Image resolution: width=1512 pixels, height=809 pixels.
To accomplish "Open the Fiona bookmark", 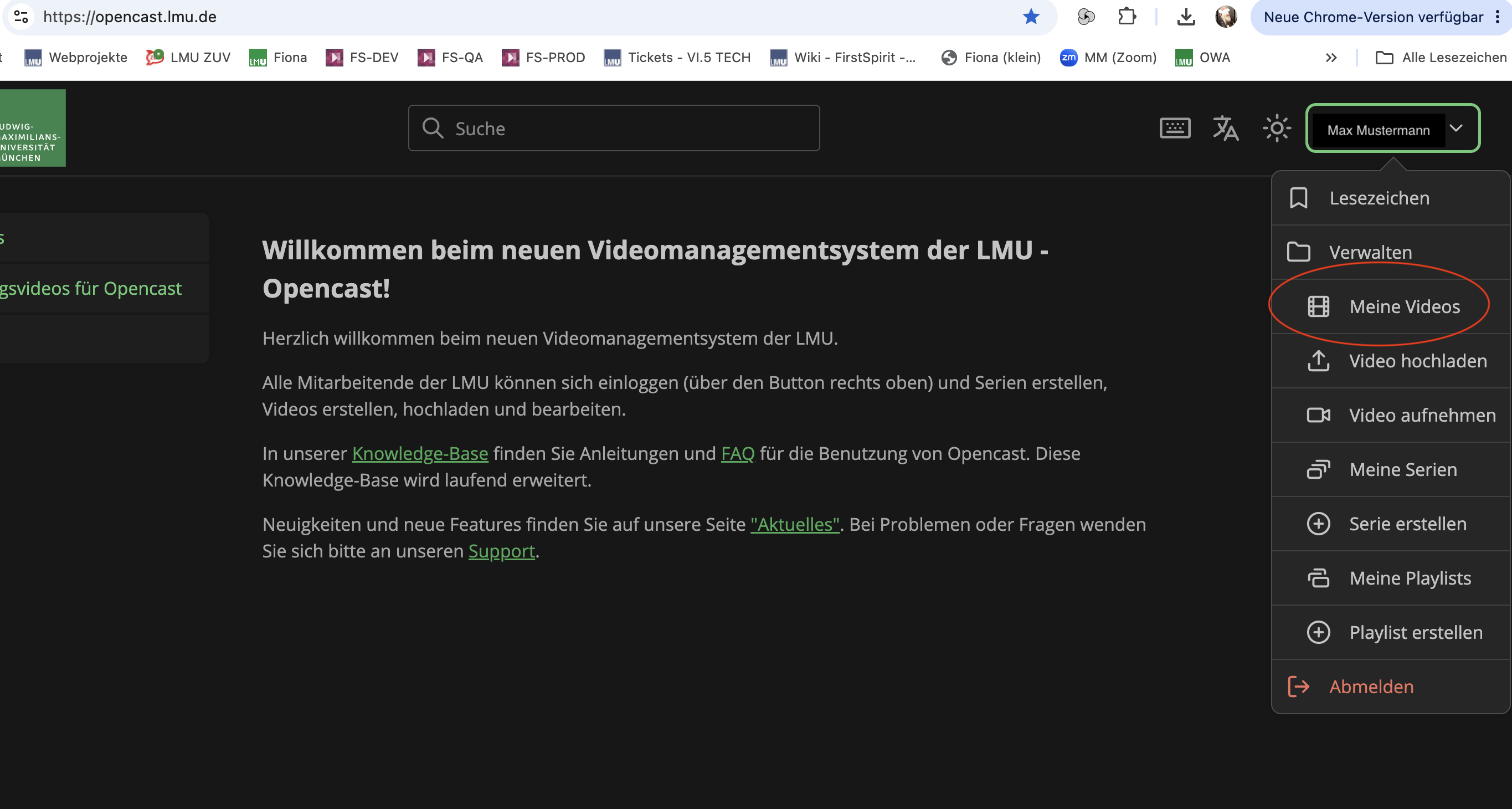I will tap(278, 58).
